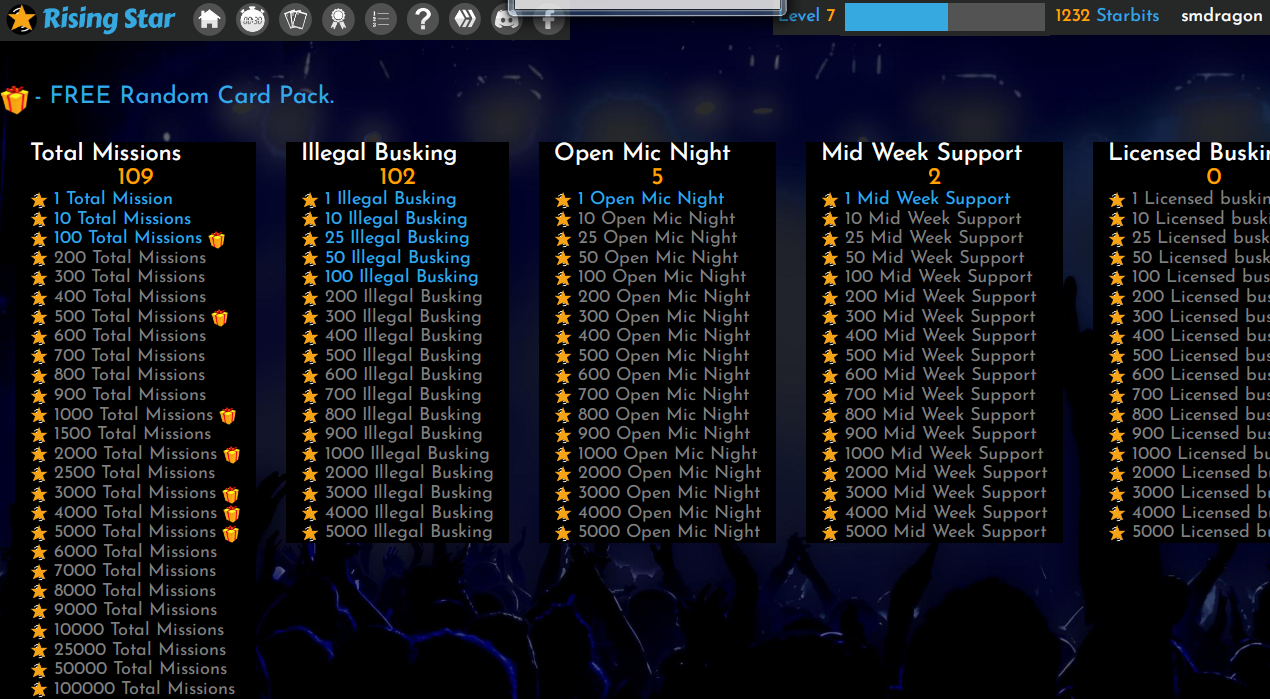This screenshot has width=1270, height=699.
Task: Click the gift icon next to 100 Total Missions
Action: [217, 239]
